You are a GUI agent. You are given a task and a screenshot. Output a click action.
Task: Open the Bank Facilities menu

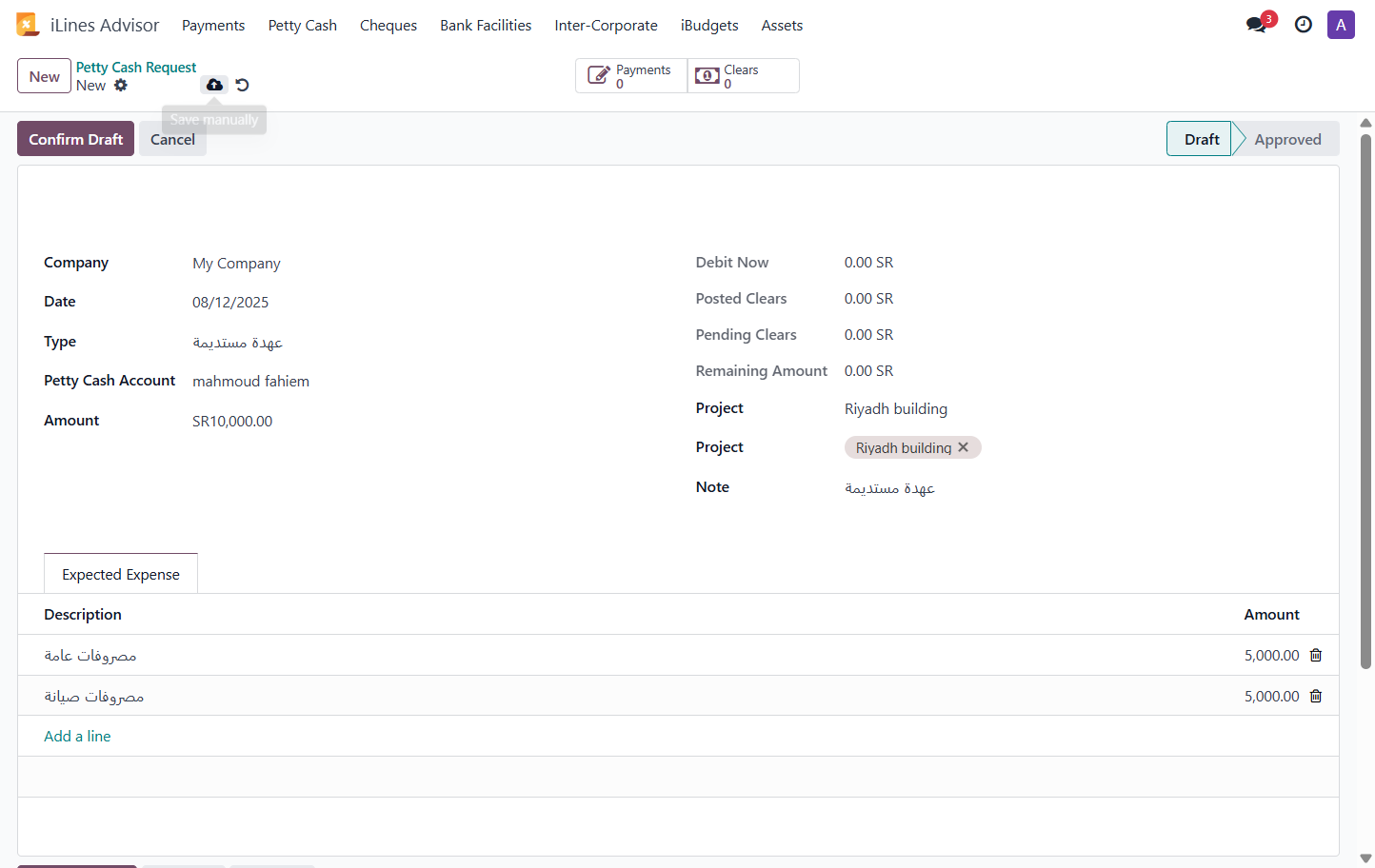(x=486, y=26)
